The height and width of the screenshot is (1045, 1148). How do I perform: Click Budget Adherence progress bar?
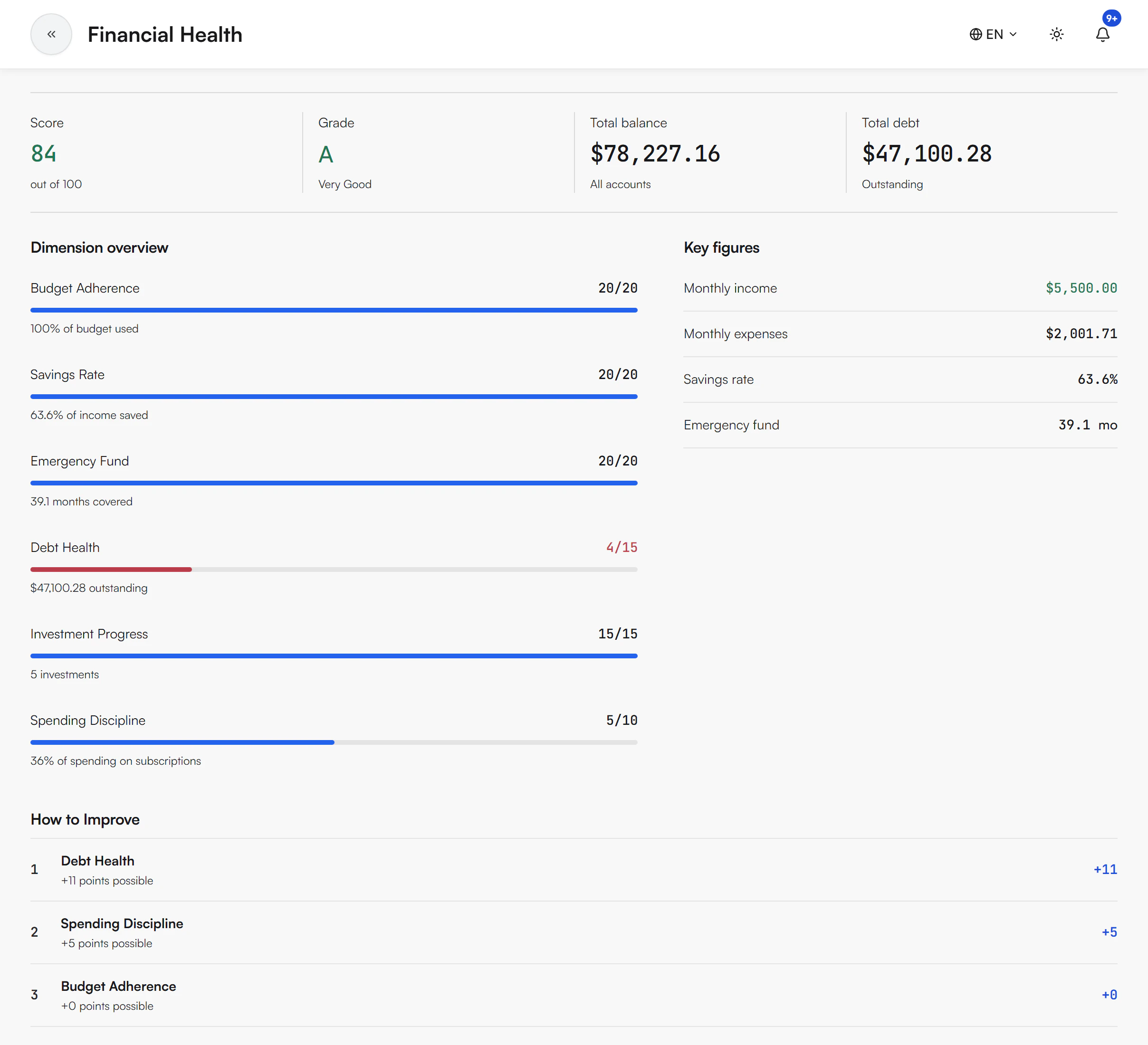(334, 310)
